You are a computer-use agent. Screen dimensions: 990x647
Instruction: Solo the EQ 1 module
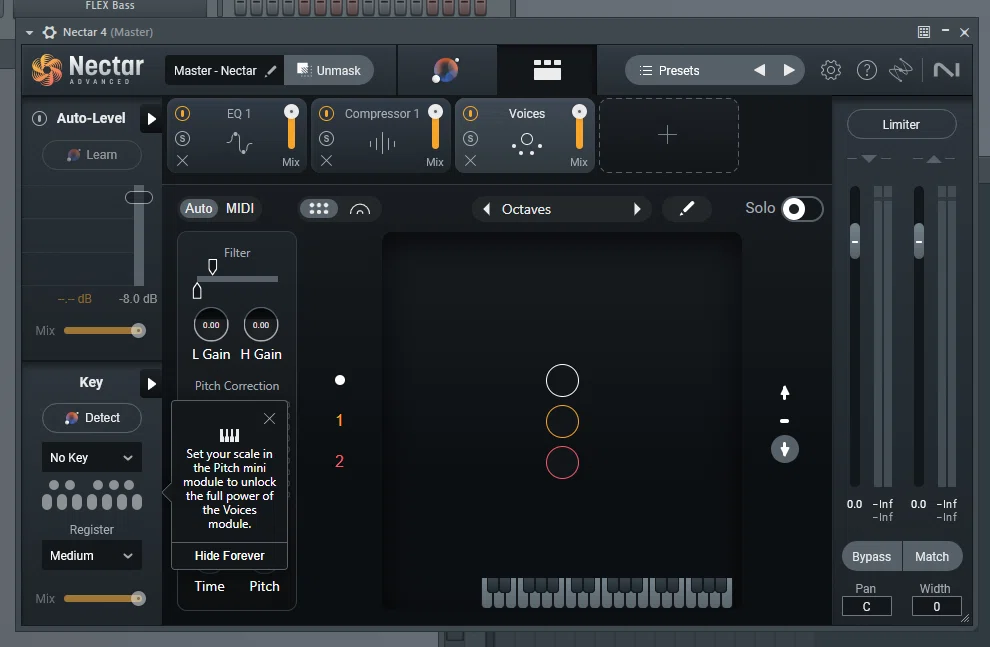pyautogui.click(x=182, y=138)
